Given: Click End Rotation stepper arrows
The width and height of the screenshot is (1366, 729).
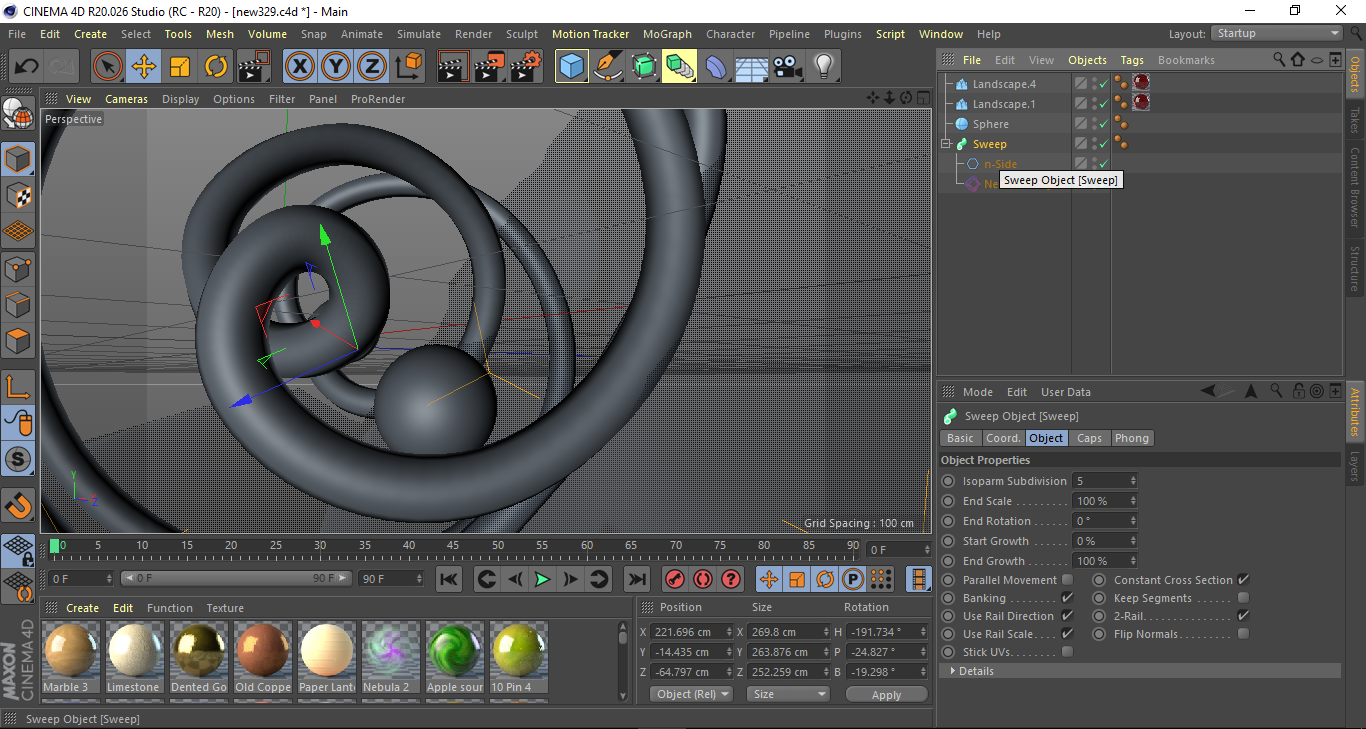Looking at the screenshot, I should 1133,521.
